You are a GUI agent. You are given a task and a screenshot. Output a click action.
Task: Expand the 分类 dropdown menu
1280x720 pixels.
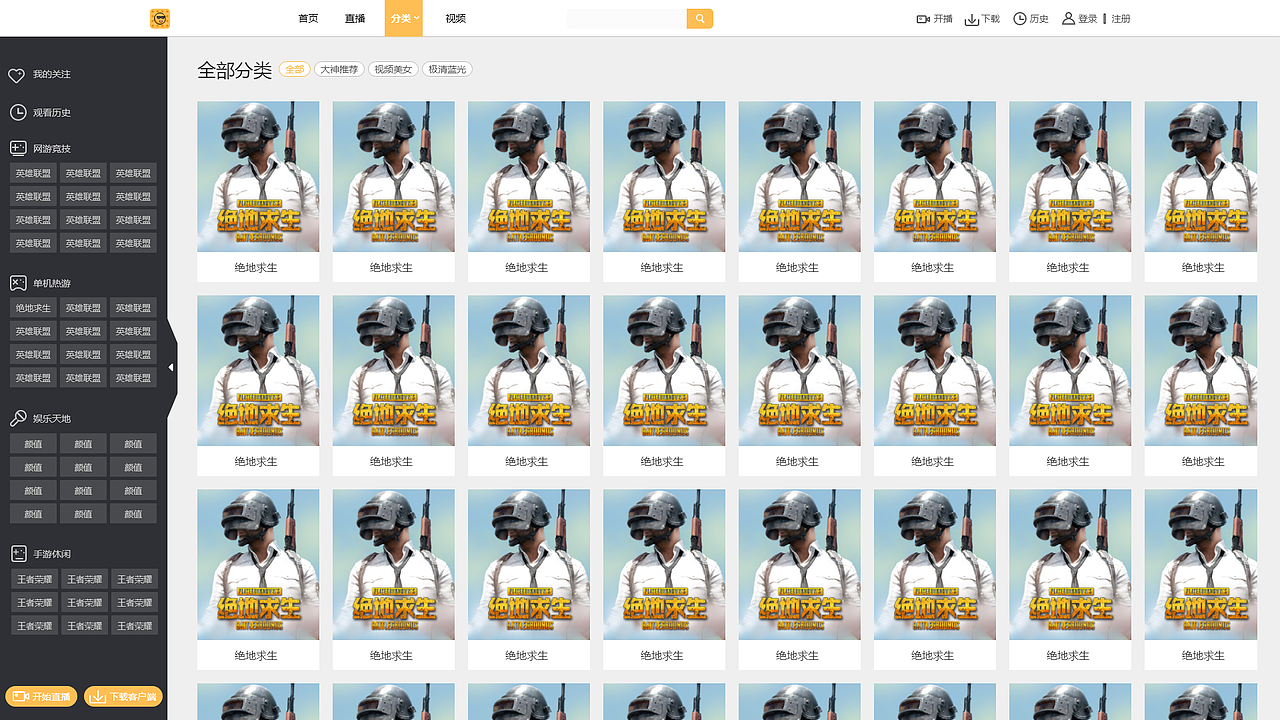pyautogui.click(x=404, y=18)
